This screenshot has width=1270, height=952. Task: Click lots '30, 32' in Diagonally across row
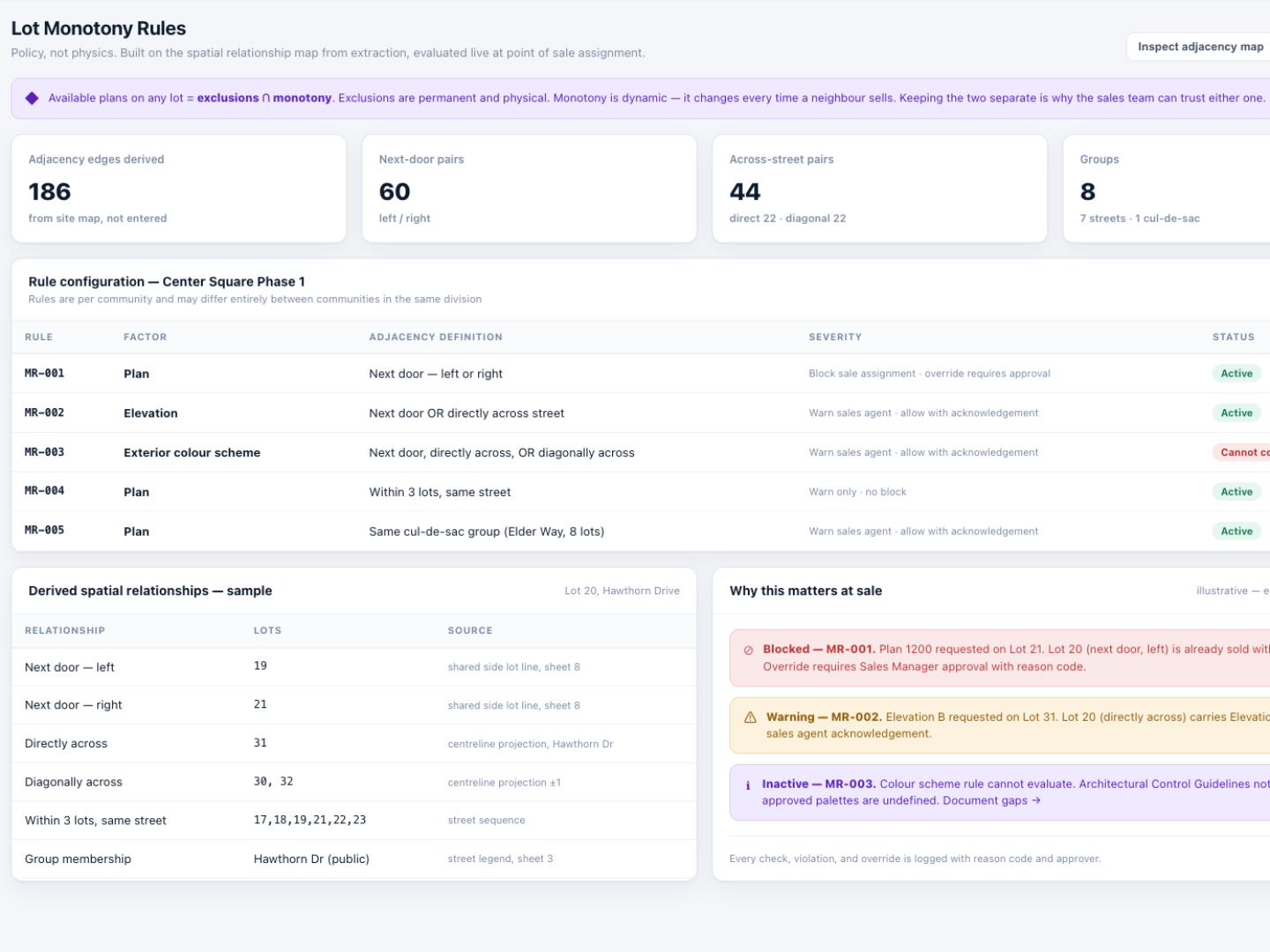273,782
